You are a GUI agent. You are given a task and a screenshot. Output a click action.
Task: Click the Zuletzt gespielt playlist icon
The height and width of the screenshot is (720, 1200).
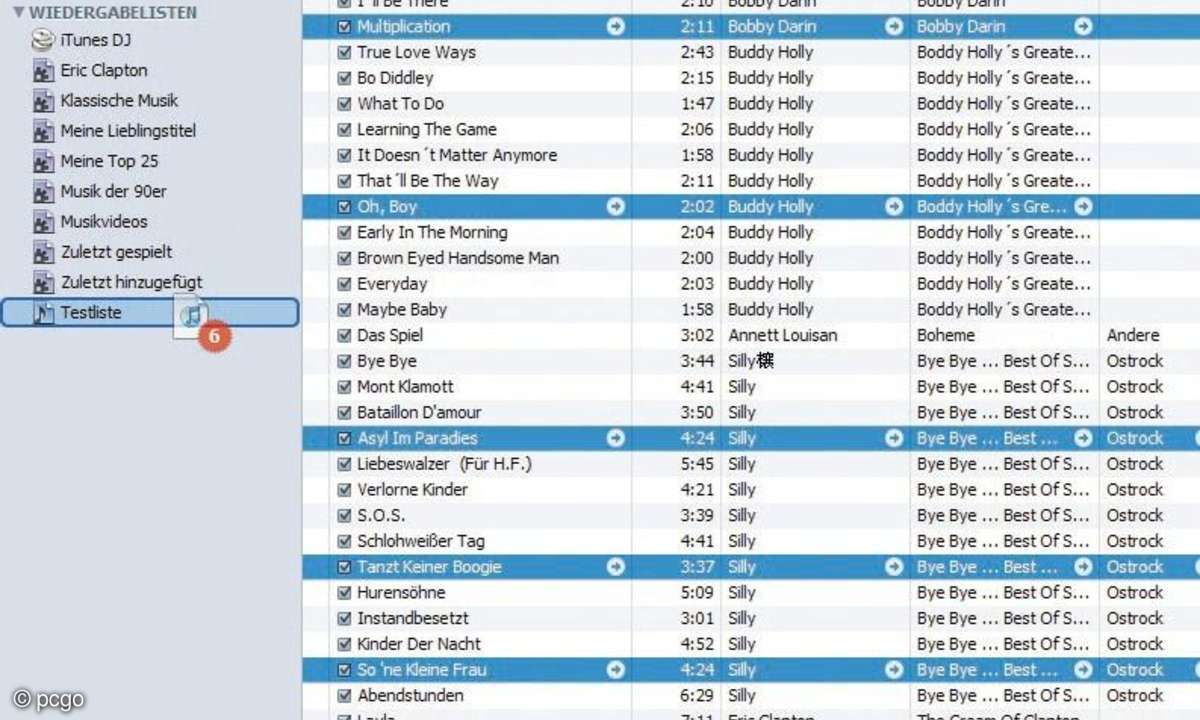(x=43, y=252)
